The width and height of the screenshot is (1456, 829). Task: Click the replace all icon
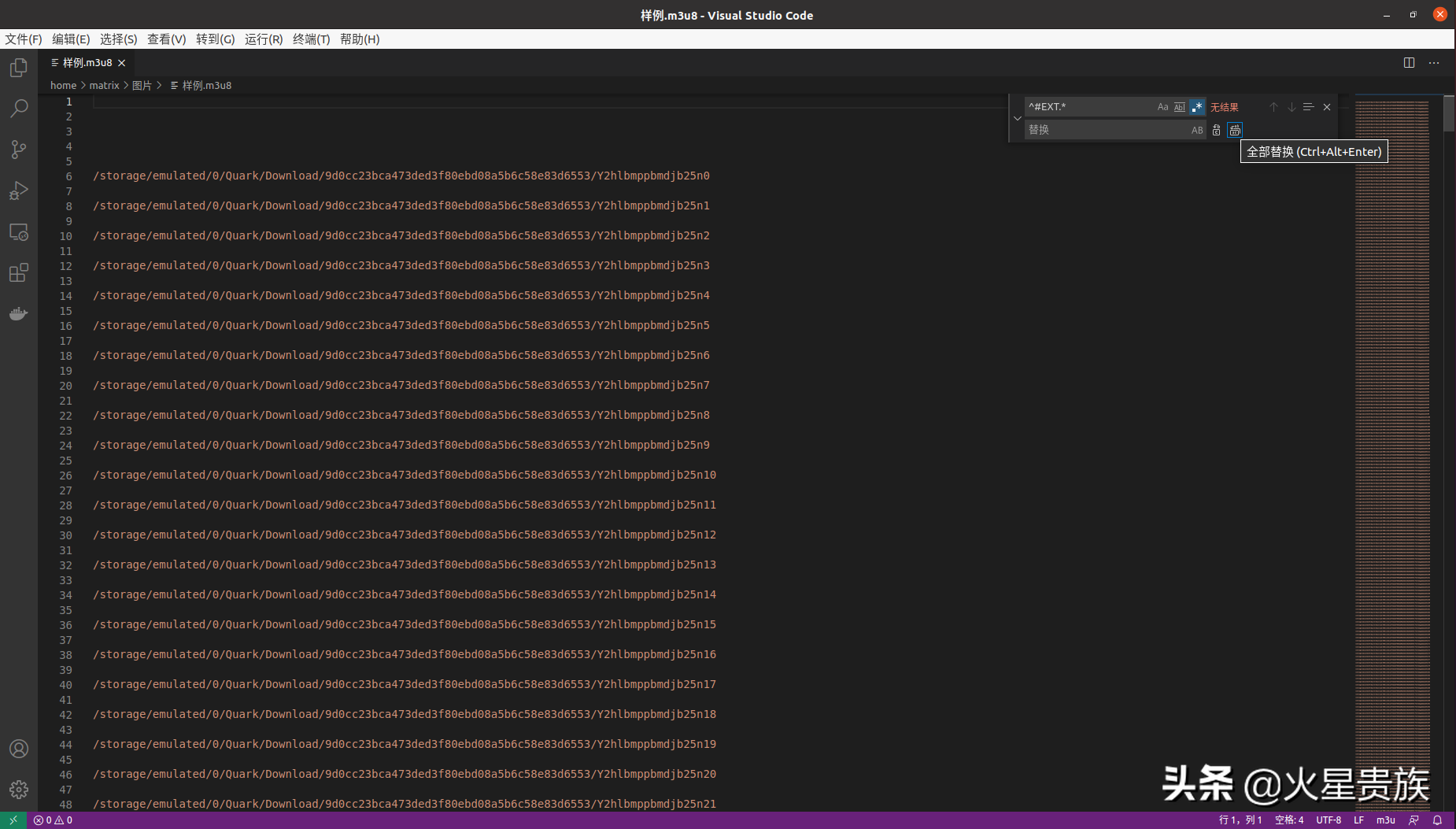click(x=1235, y=130)
